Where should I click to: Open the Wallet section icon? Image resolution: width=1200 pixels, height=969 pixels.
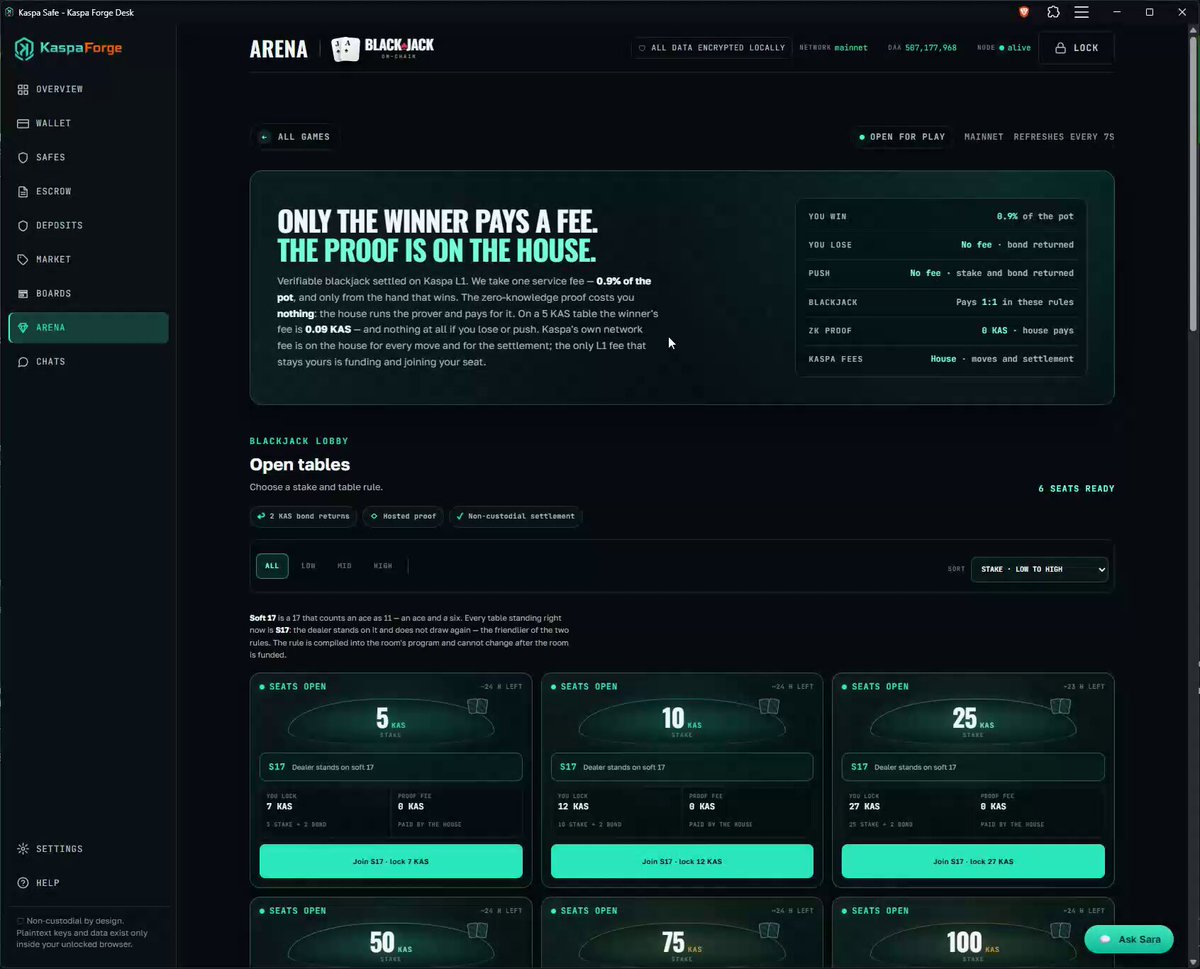pyautogui.click(x=23, y=123)
